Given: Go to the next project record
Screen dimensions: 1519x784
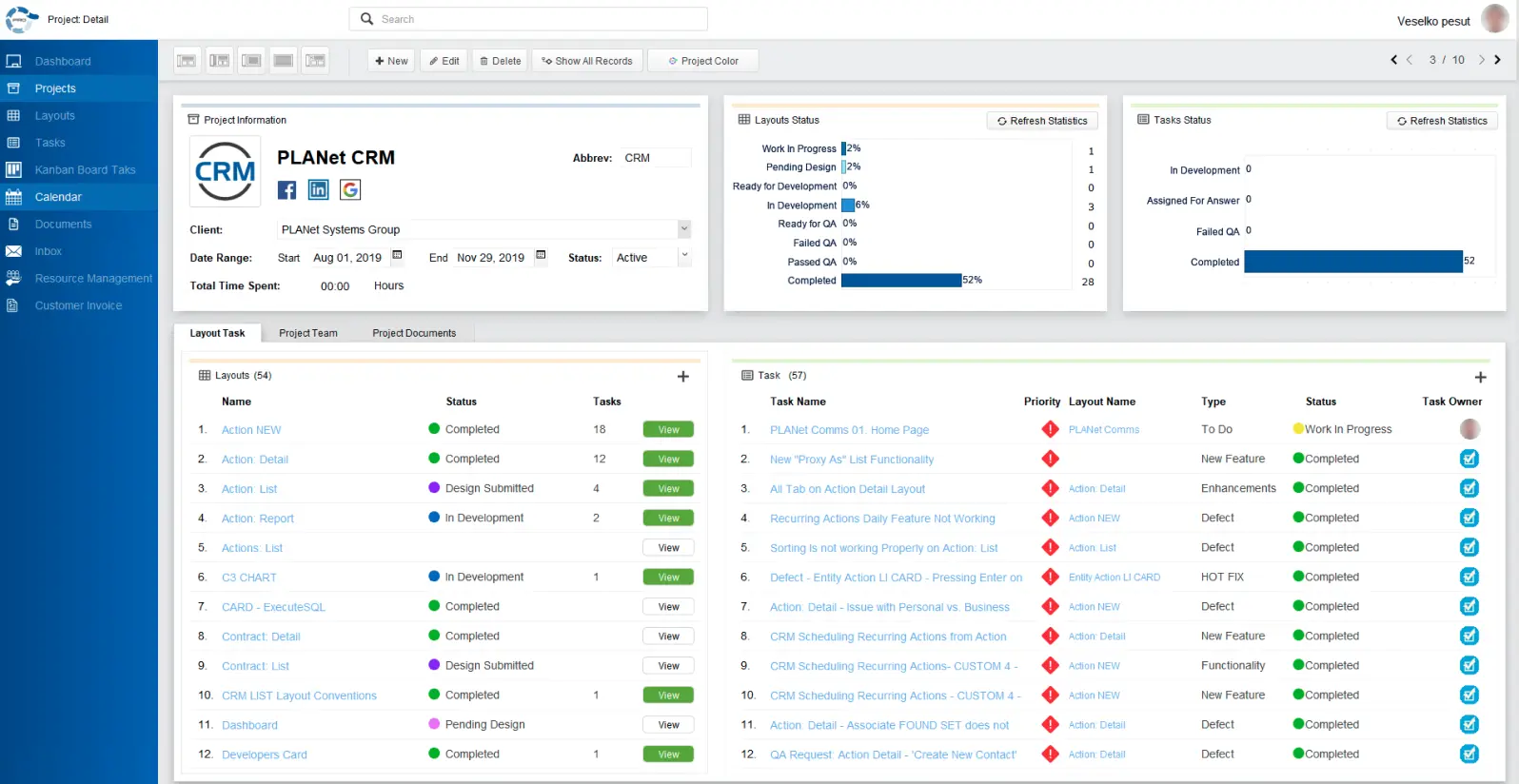Looking at the screenshot, I should click(x=1482, y=60).
